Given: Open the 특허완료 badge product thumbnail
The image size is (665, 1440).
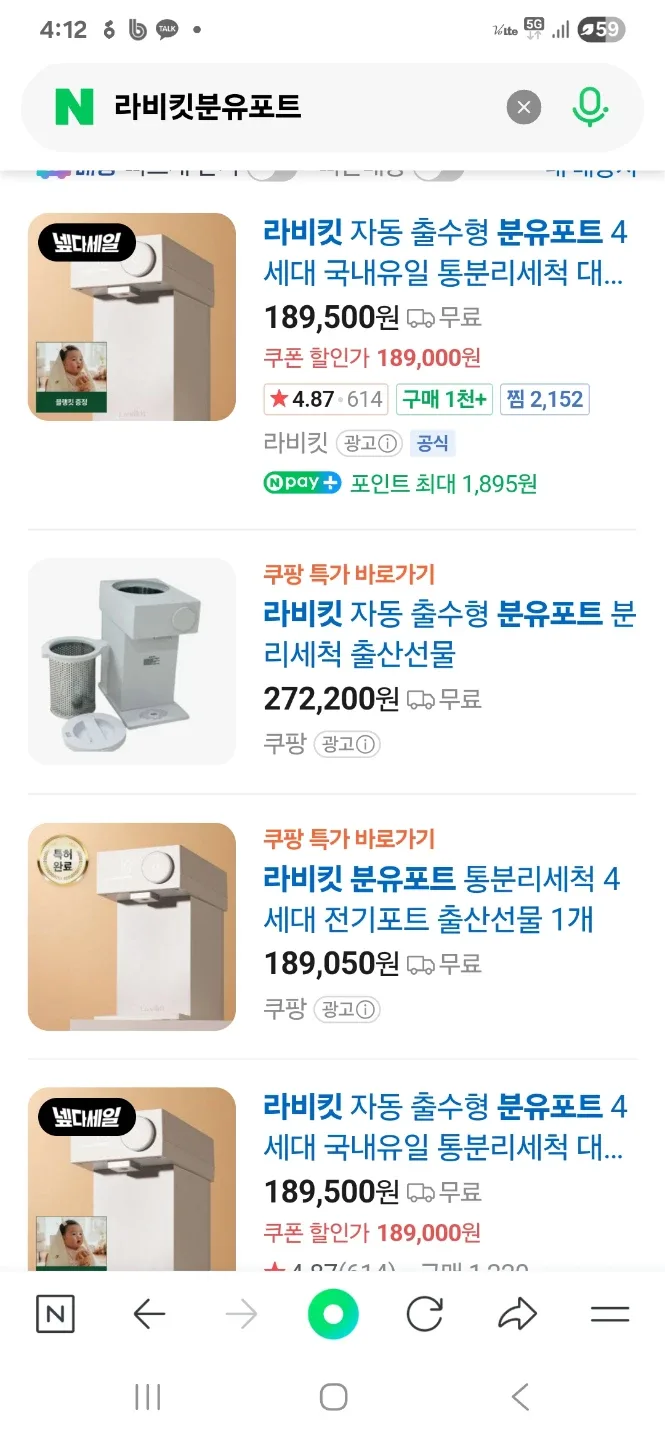Looking at the screenshot, I should 132,926.
